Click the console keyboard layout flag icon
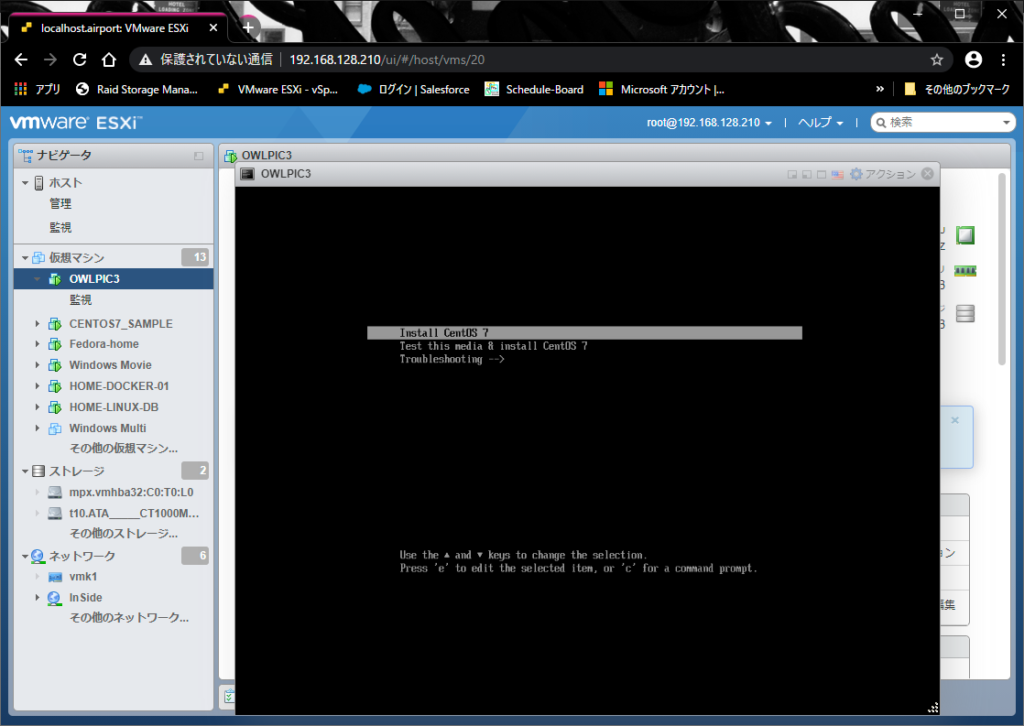 point(837,174)
